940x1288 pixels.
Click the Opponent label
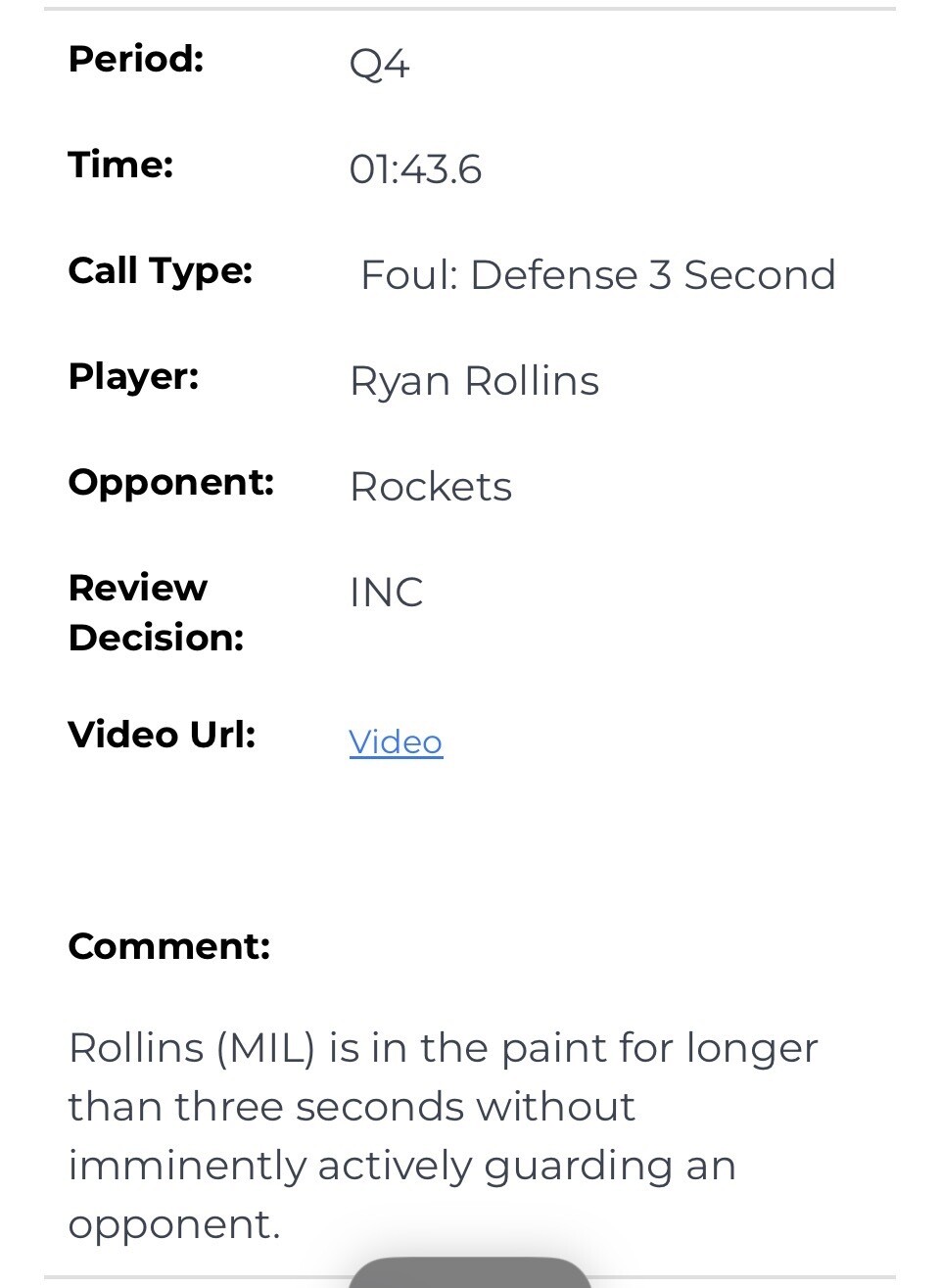click(x=171, y=482)
